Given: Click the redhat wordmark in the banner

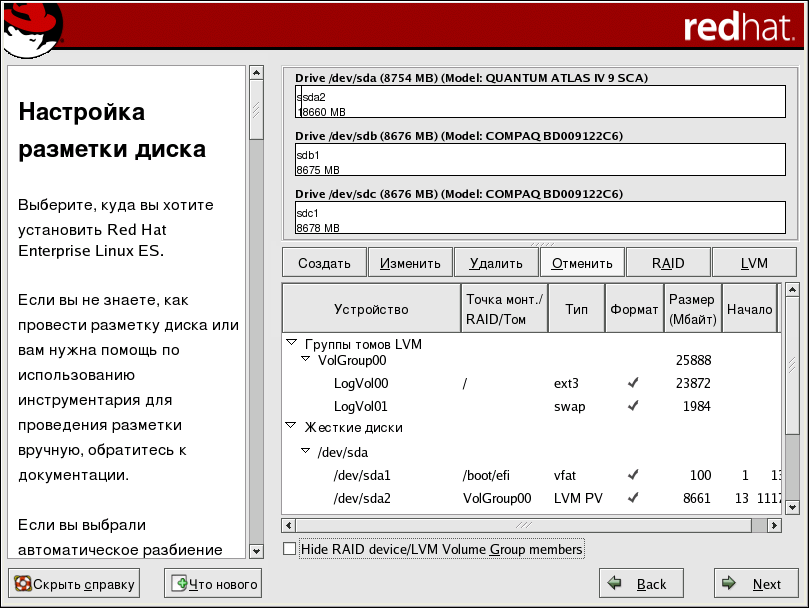Looking at the screenshot, I should 738,27.
